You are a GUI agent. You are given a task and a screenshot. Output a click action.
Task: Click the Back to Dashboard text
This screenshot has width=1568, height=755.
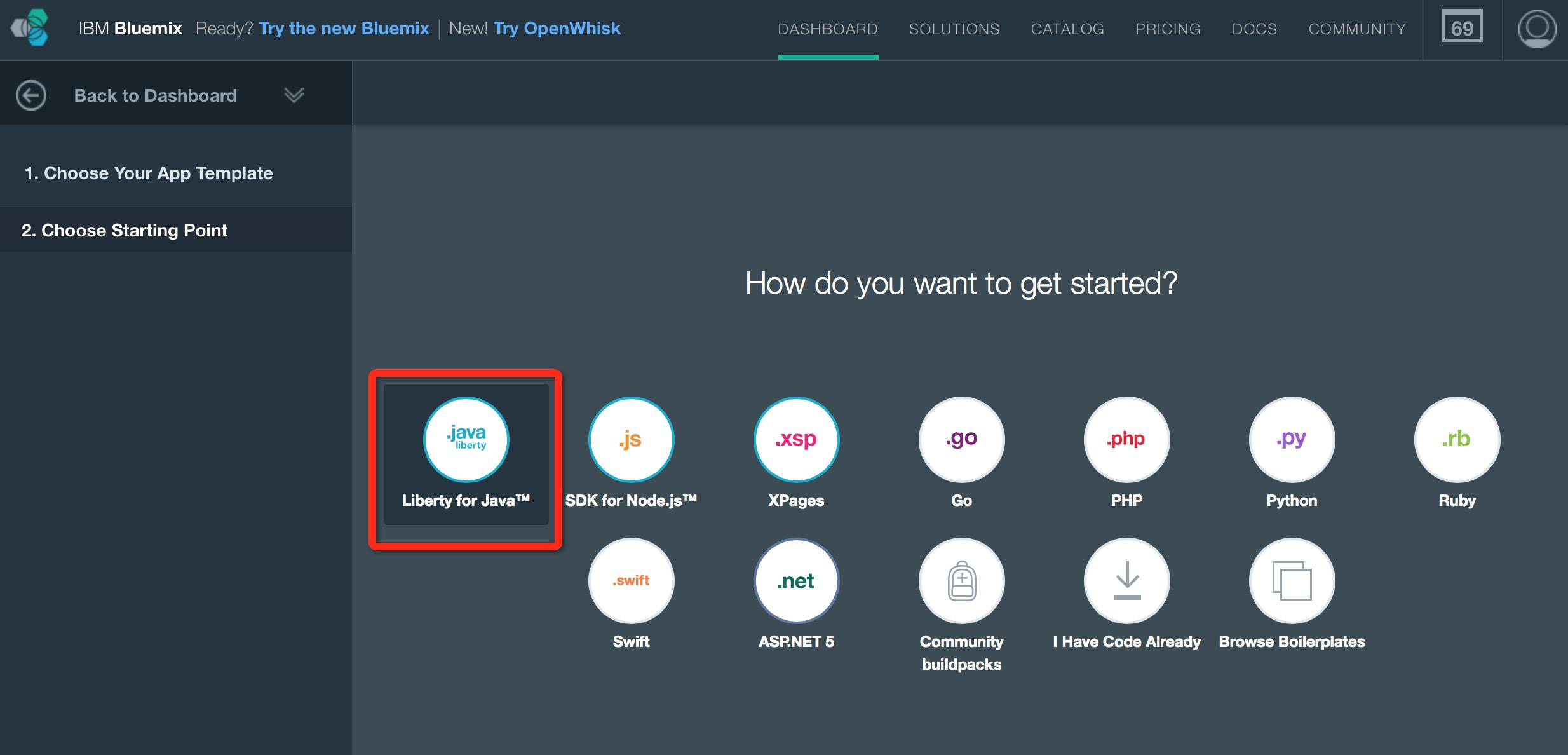pos(155,95)
